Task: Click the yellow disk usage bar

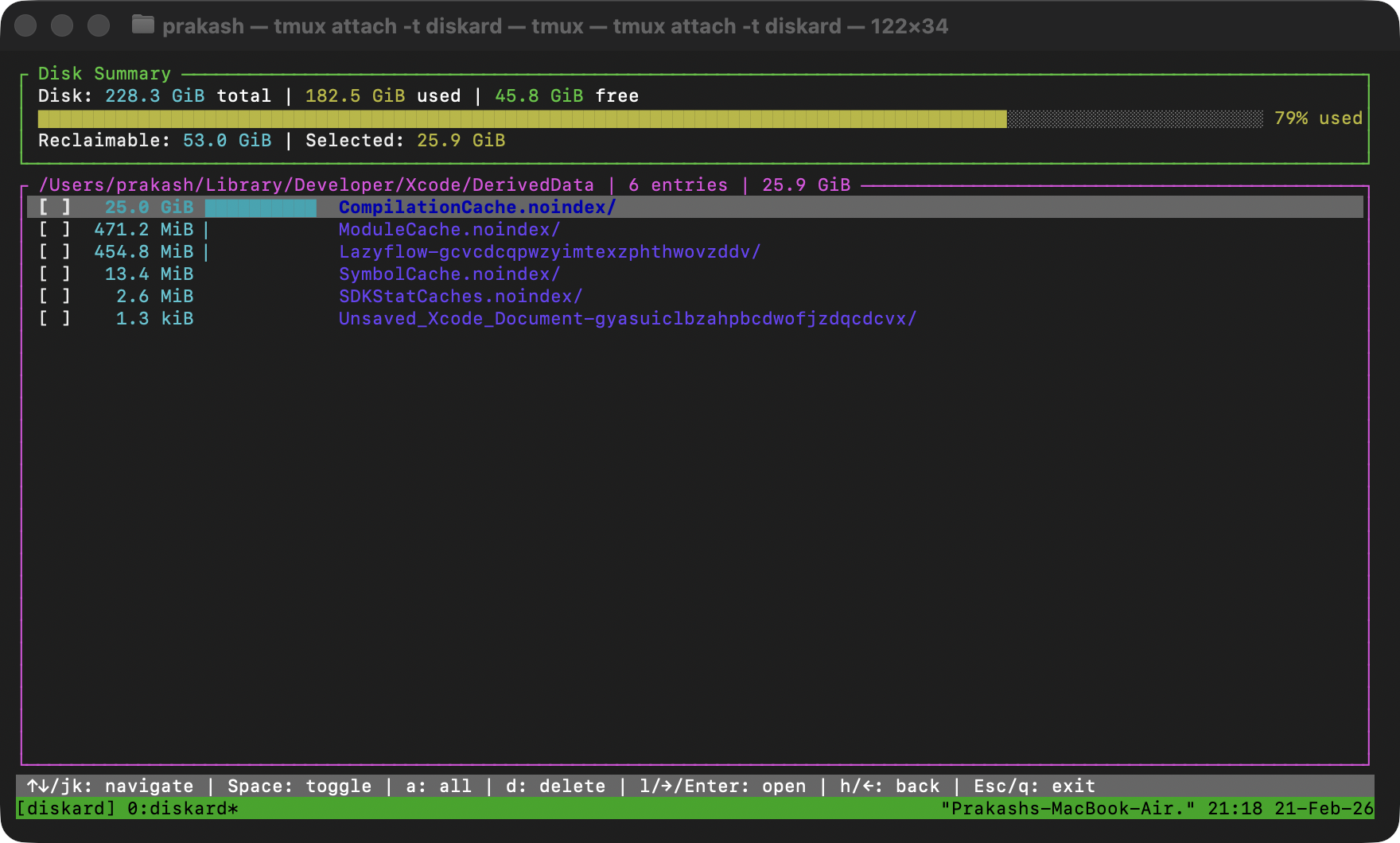Action: tap(522, 118)
